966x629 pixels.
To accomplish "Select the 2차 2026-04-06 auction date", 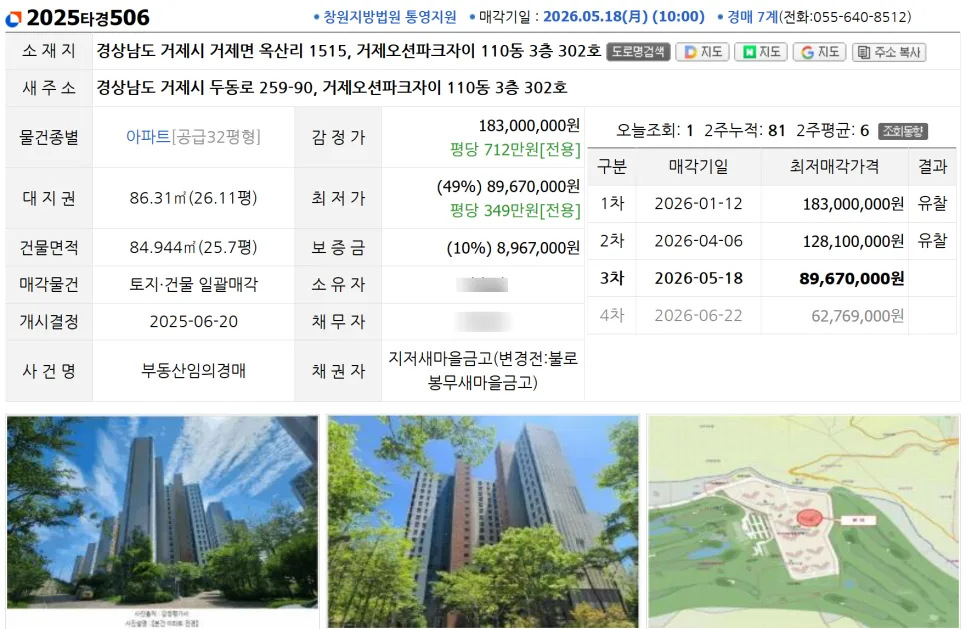I will tap(699, 241).
